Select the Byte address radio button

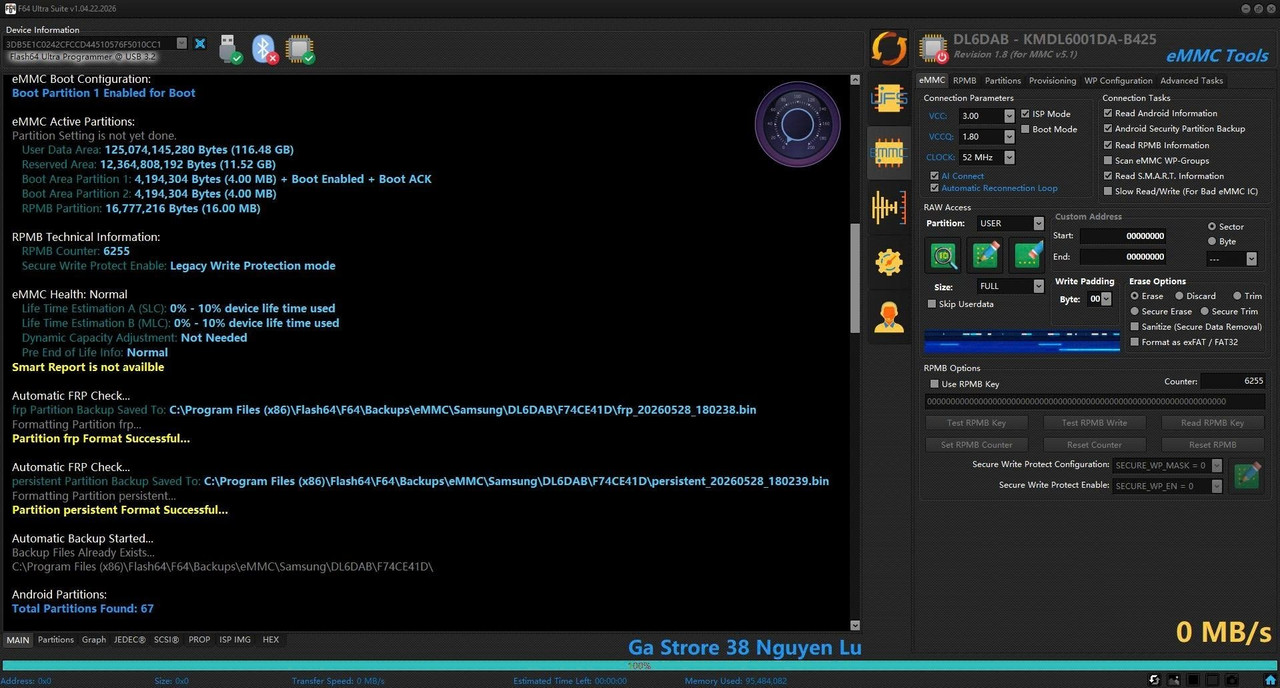tap(1213, 241)
